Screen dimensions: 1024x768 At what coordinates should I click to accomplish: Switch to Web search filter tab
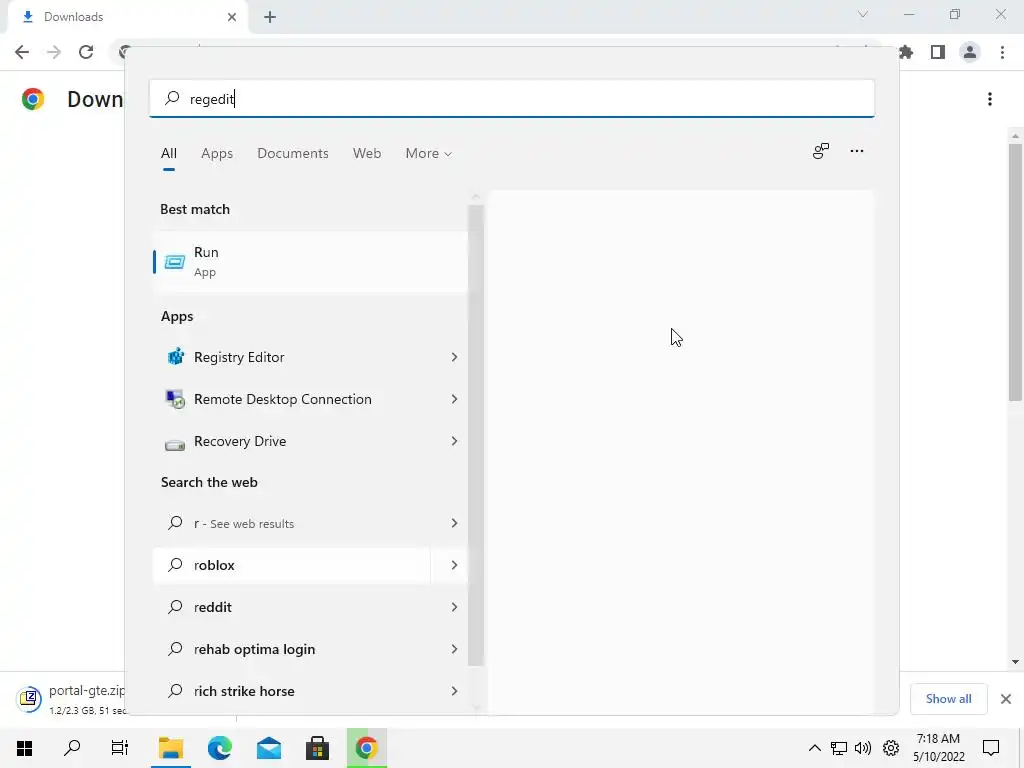(367, 153)
